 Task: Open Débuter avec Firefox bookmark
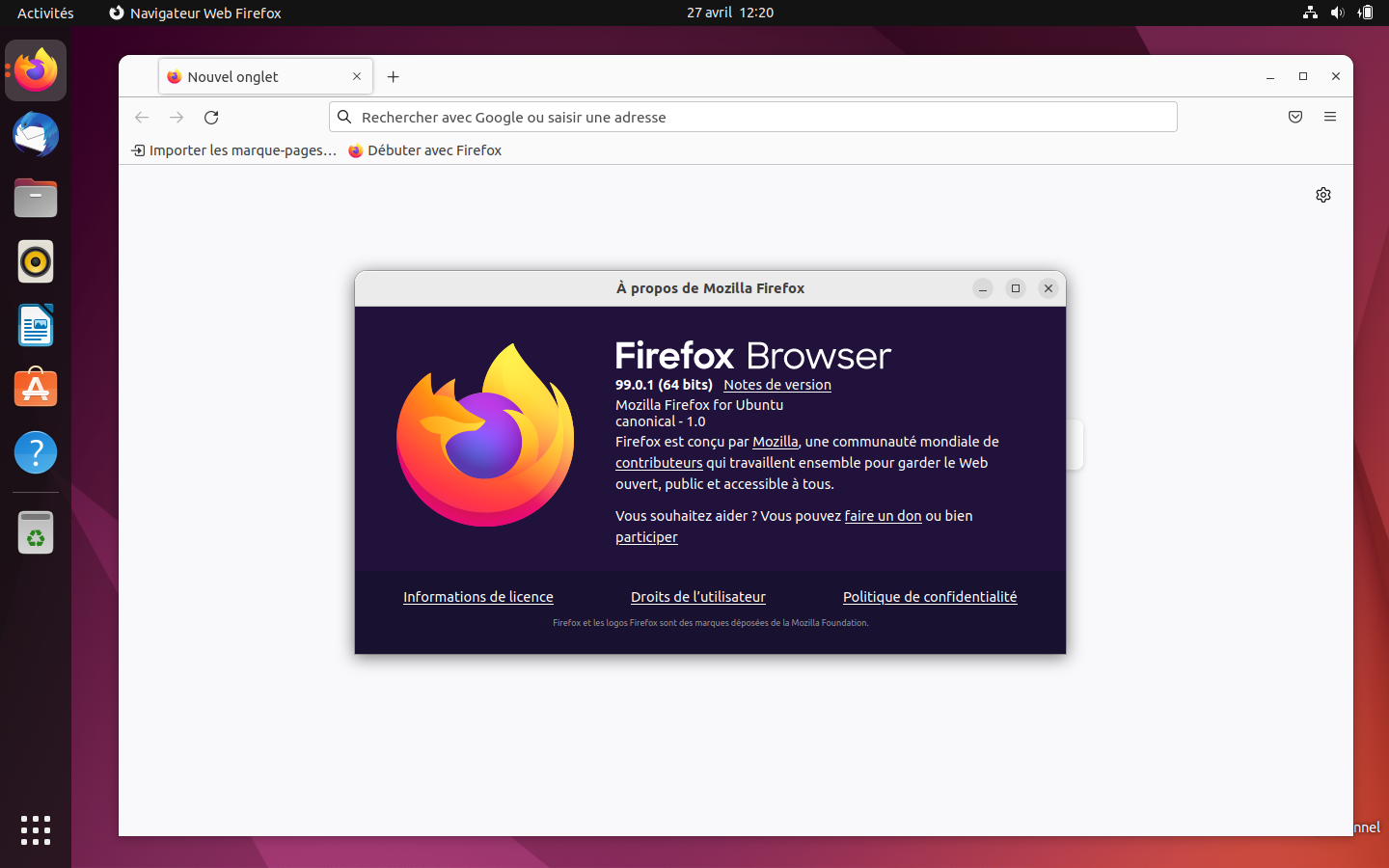point(425,150)
